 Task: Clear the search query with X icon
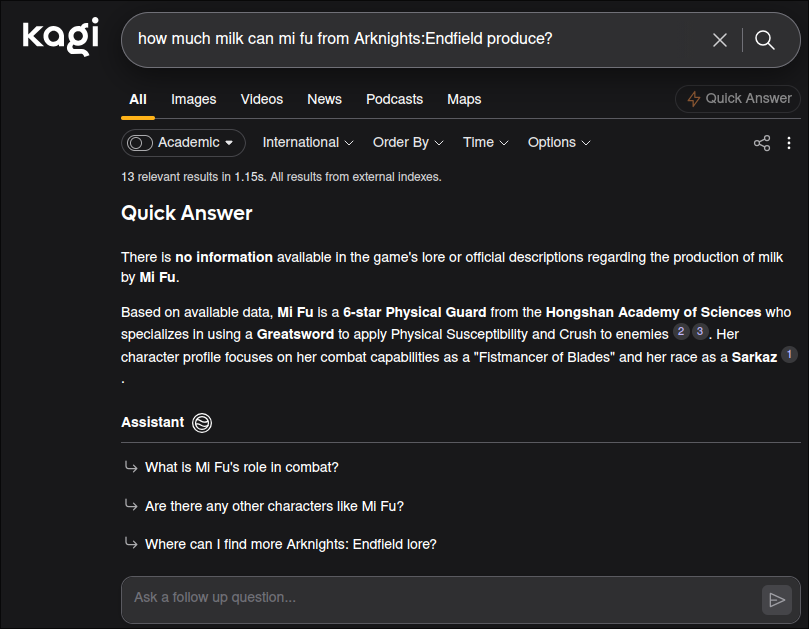pos(720,40)
